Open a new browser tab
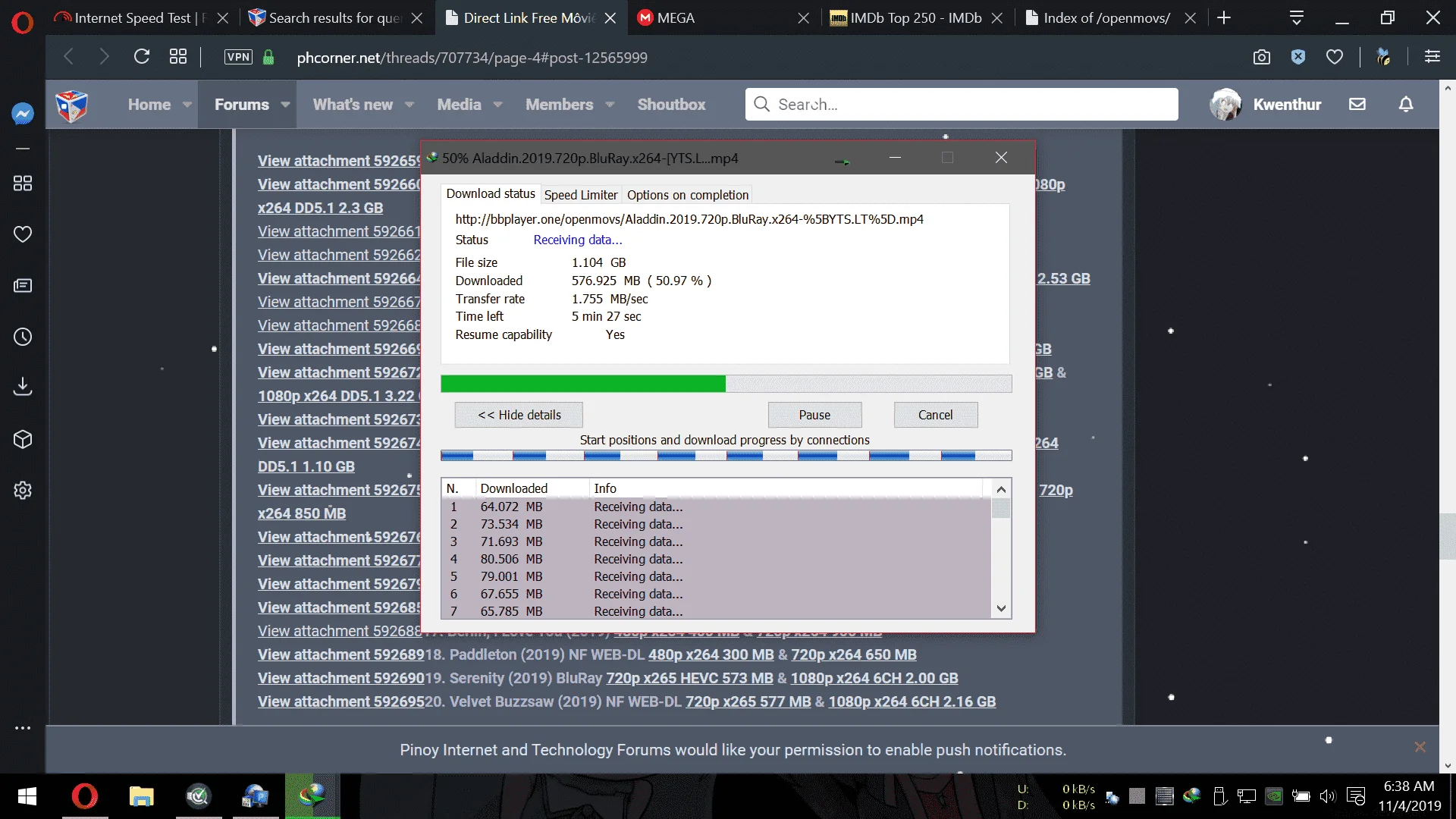The width and height of the screenshot is (1456, 819). tap(1224, 17)
